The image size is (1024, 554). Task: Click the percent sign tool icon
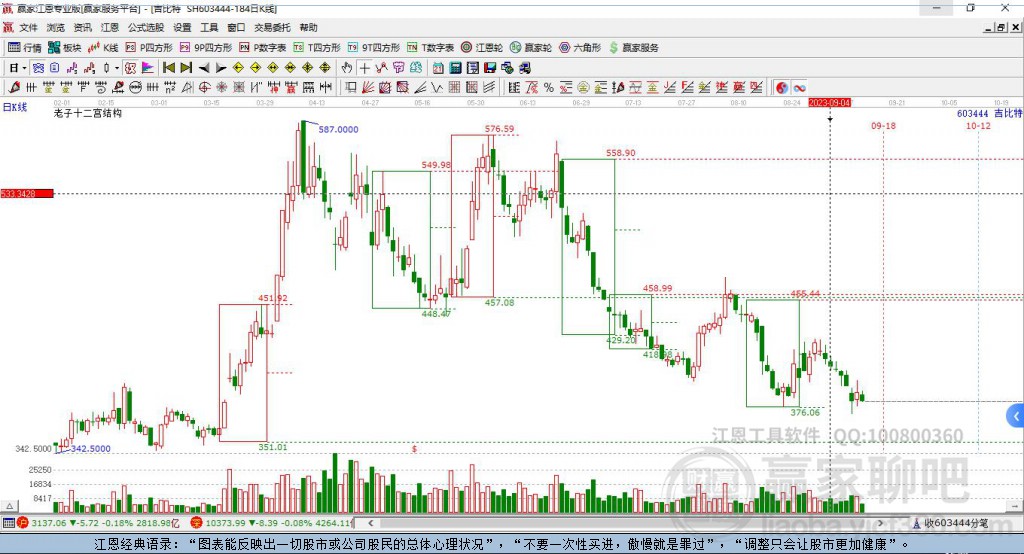click(x=549, y=88)
